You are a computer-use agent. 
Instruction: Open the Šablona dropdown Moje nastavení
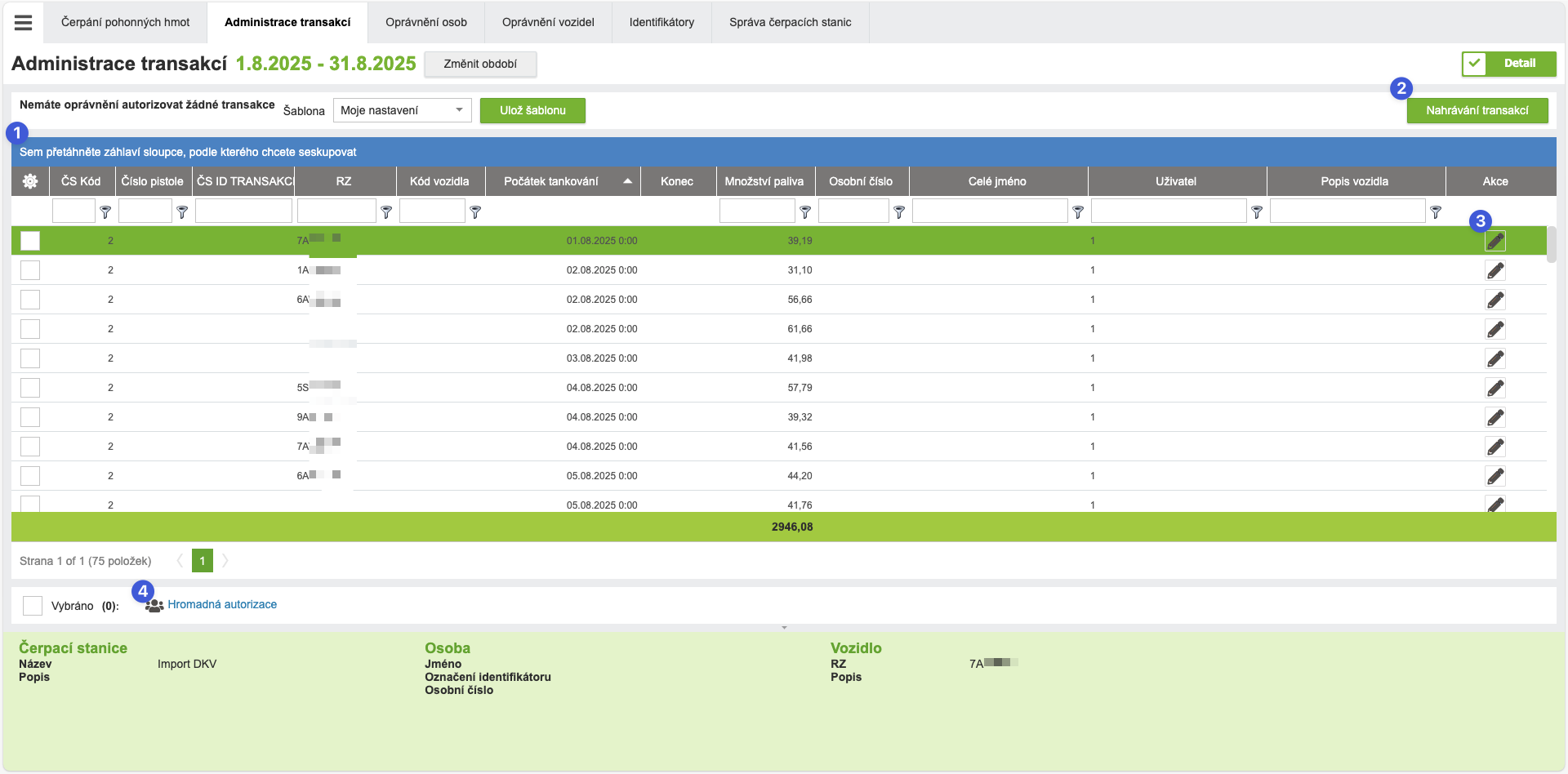[402, 110]
